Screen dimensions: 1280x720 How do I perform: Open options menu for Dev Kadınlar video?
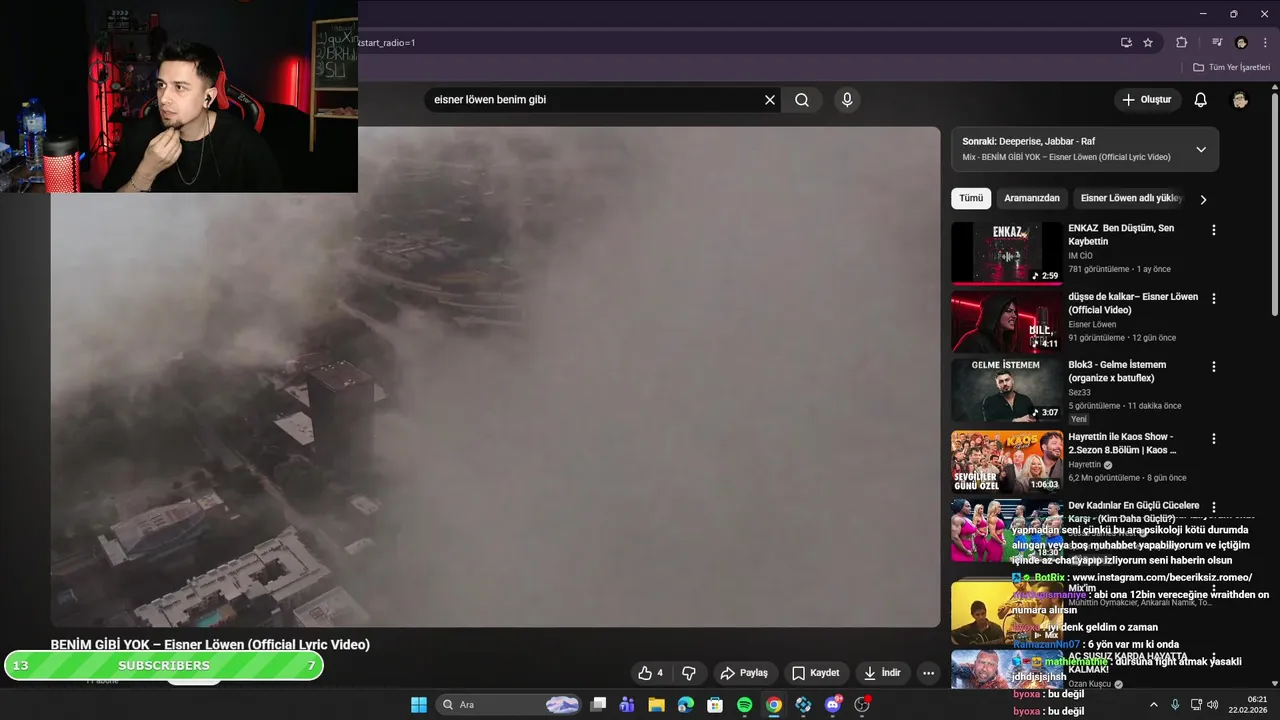1214,507
